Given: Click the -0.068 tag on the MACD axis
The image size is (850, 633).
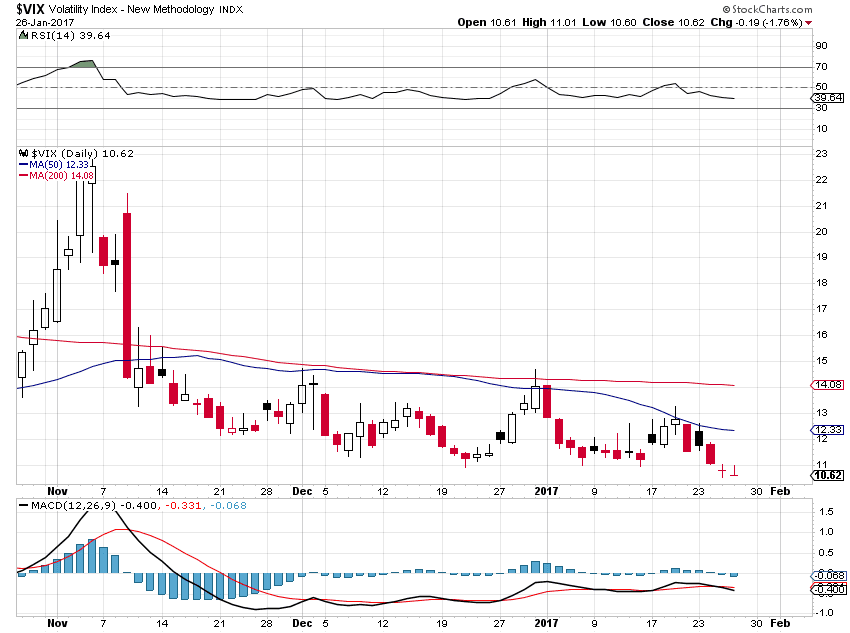Looking at the screenshot, I should pyautogui.click(x=829, y=576).
